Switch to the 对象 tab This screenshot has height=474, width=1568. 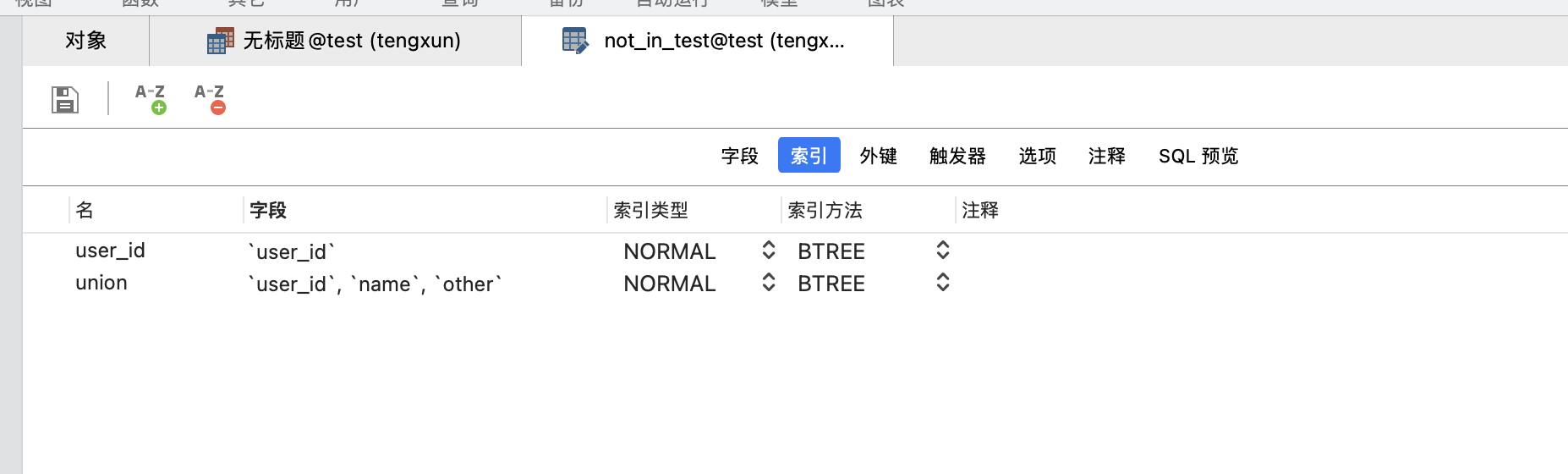[x=85, y=41]
